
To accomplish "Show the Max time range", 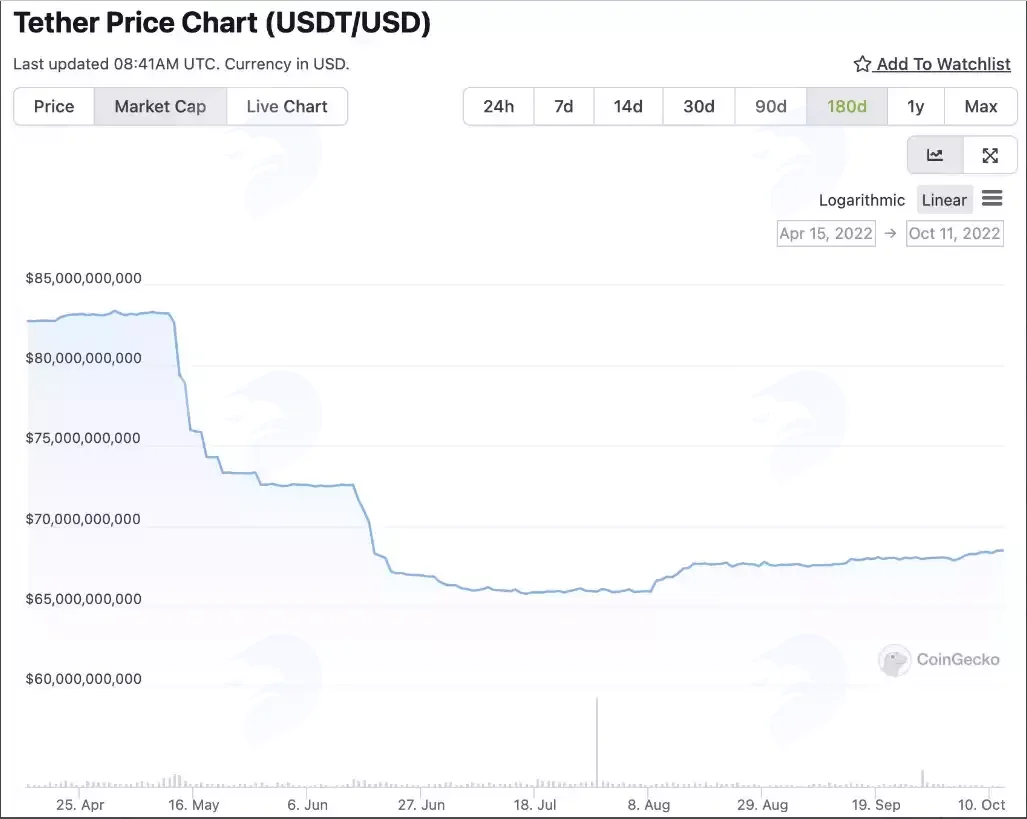I will point(980,106).
